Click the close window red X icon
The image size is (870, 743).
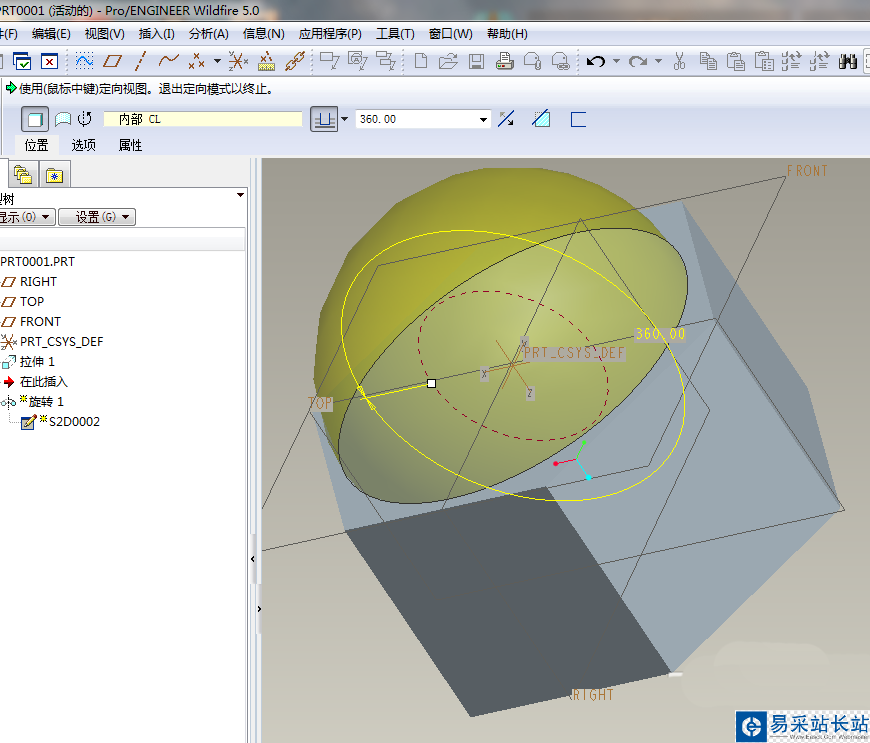coord(49,60)
